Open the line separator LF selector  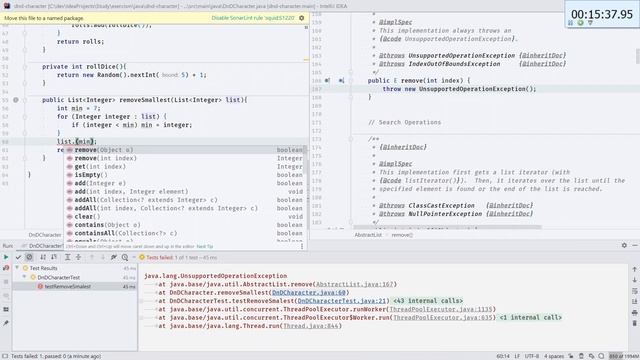[x=517, y=356]
